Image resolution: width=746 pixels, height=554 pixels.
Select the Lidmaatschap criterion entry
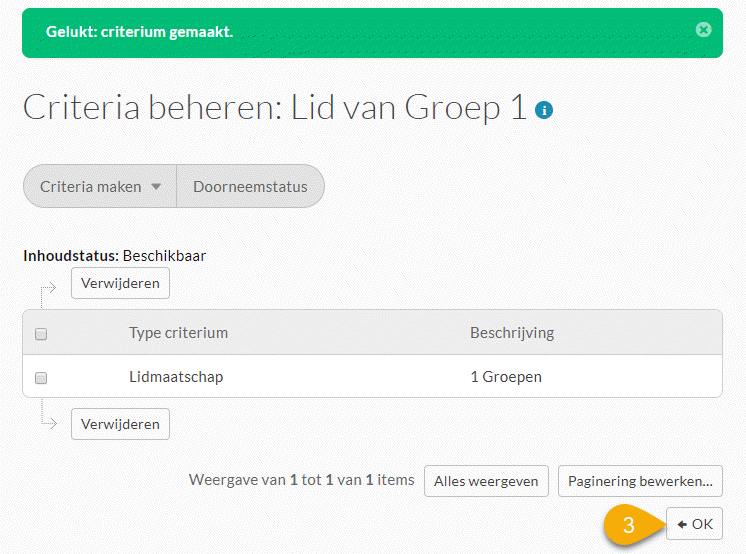(x=176, y=377)
